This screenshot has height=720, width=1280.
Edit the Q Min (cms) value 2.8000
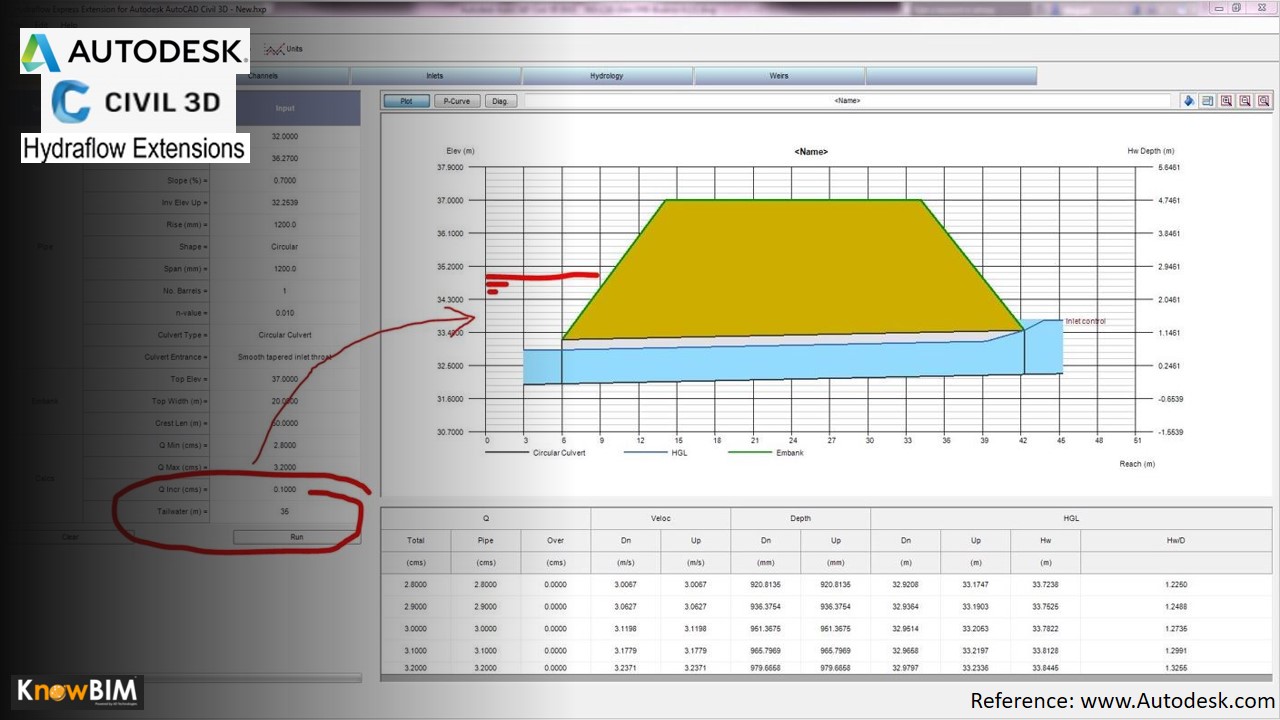tap(285, 445)
